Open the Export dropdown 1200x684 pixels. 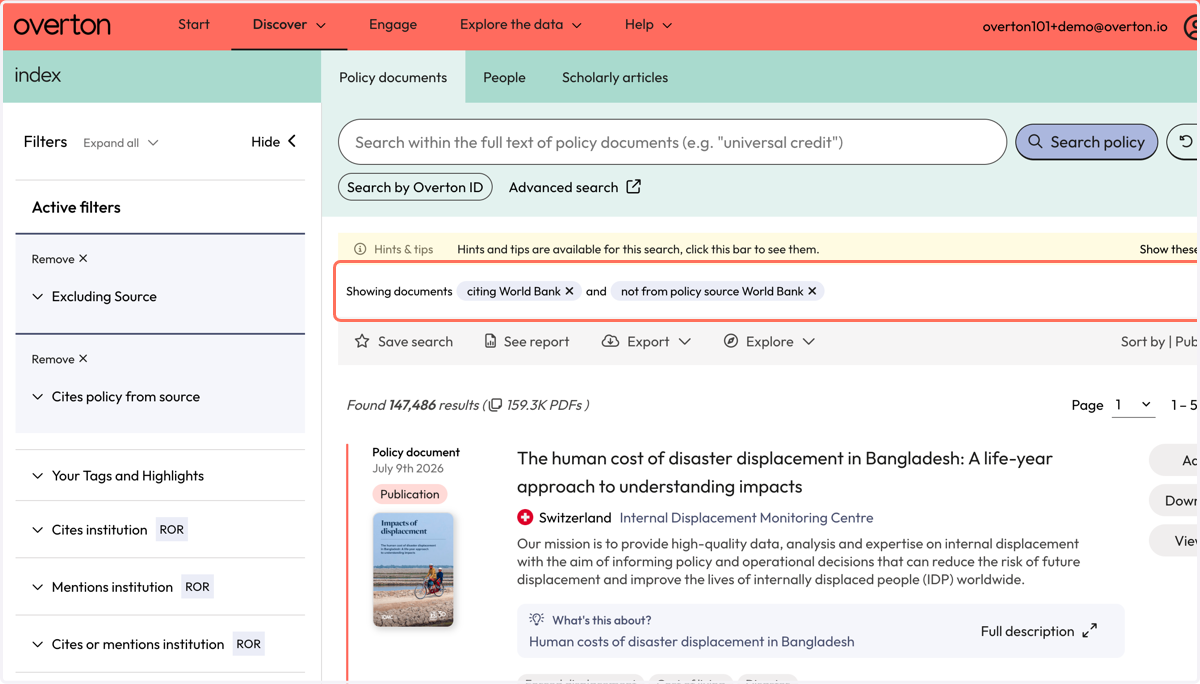pyautogui.click(x=646, y=341)
